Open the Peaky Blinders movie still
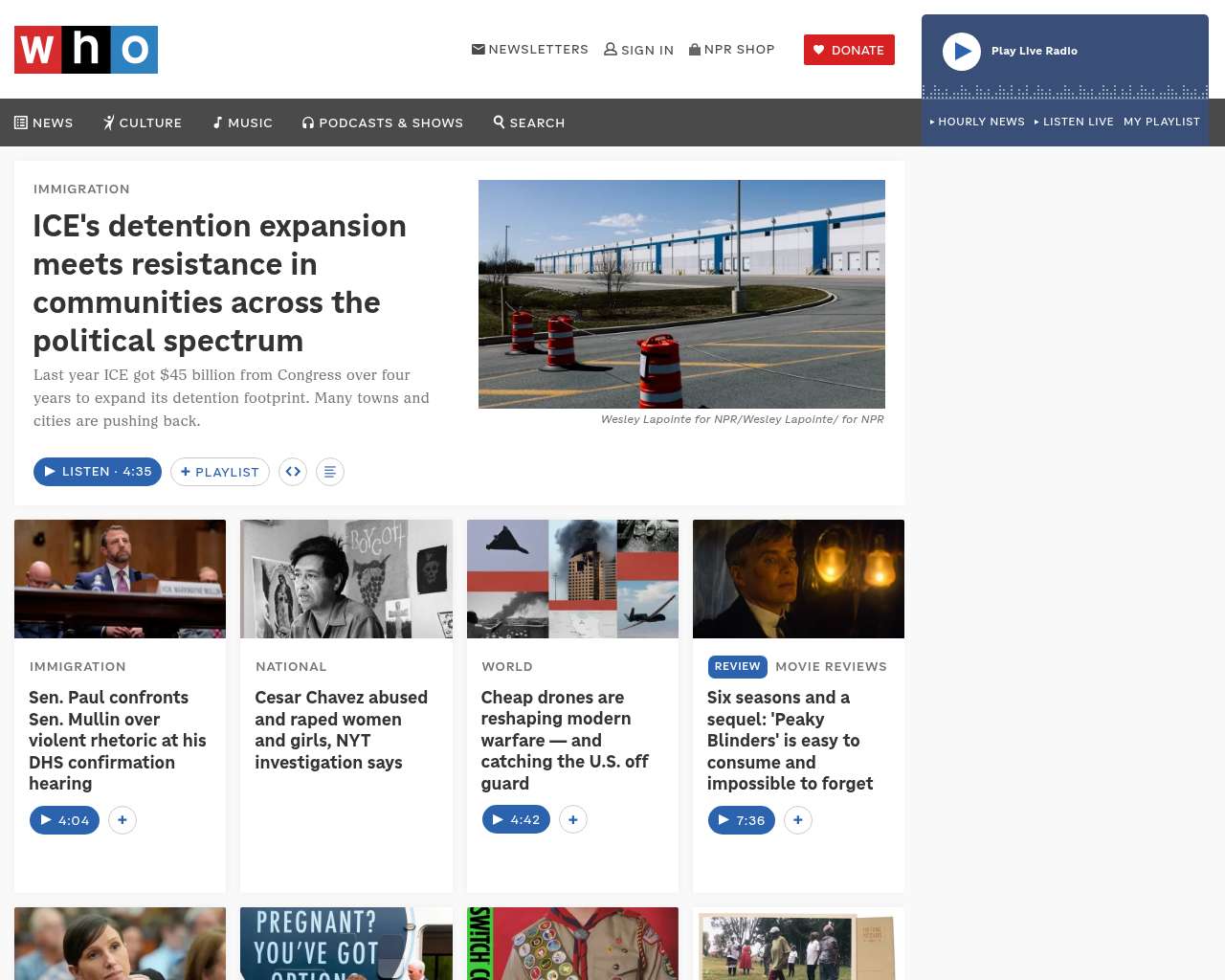Image resolution: width=1225 pixels, height=980 pixels. 798,579
